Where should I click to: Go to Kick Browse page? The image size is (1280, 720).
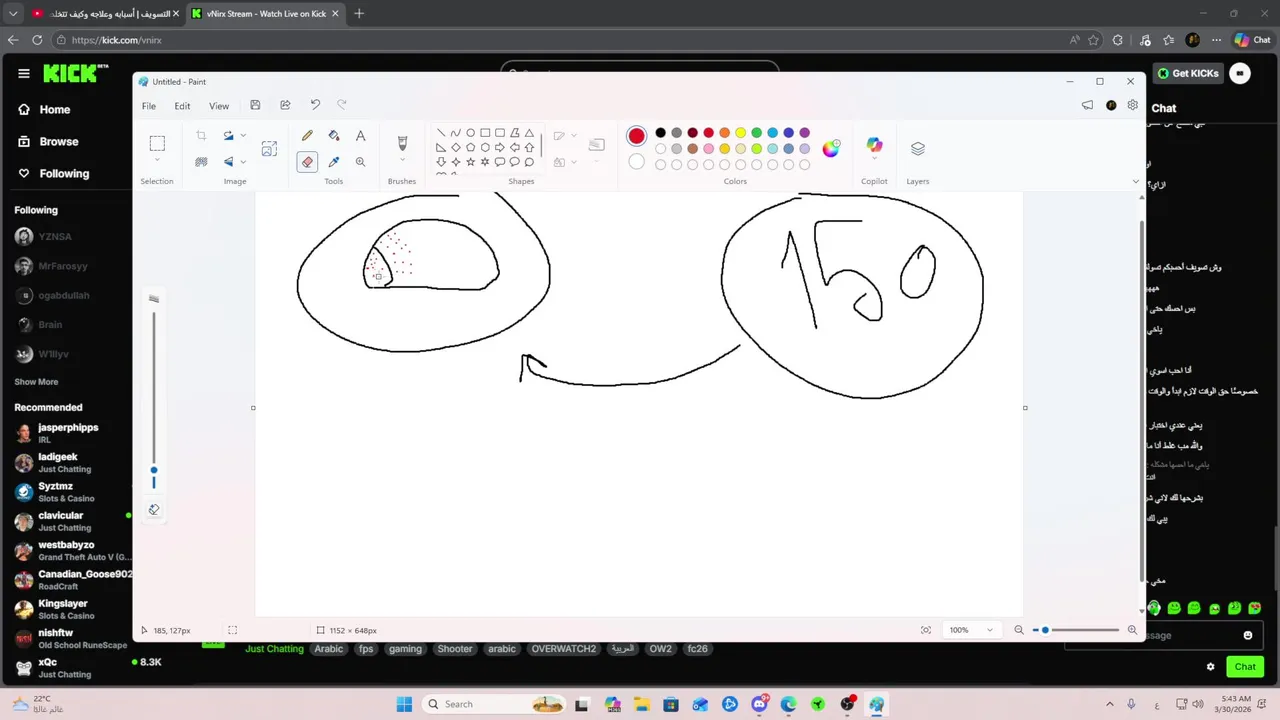pos(48,142)
